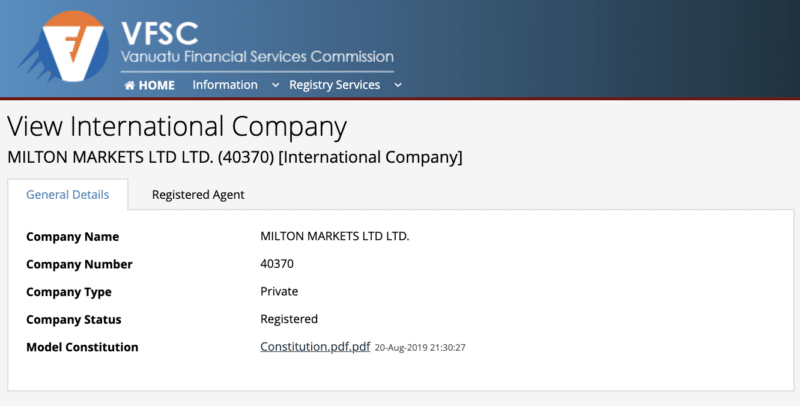Expand the chevron next to Registry Services
800x406 pixels.
(398, 85)
